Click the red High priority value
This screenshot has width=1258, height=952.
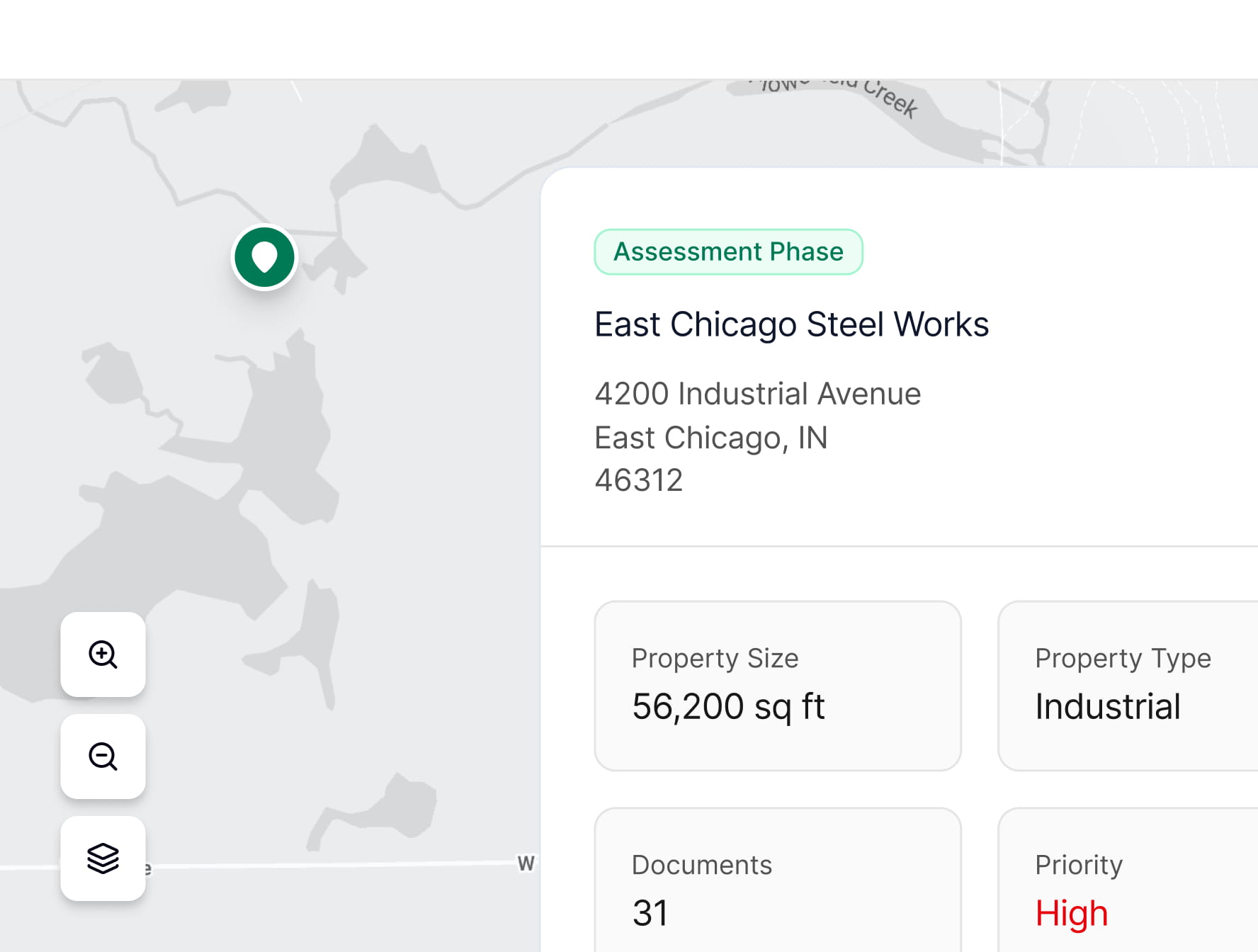(x=1071, y=913)
